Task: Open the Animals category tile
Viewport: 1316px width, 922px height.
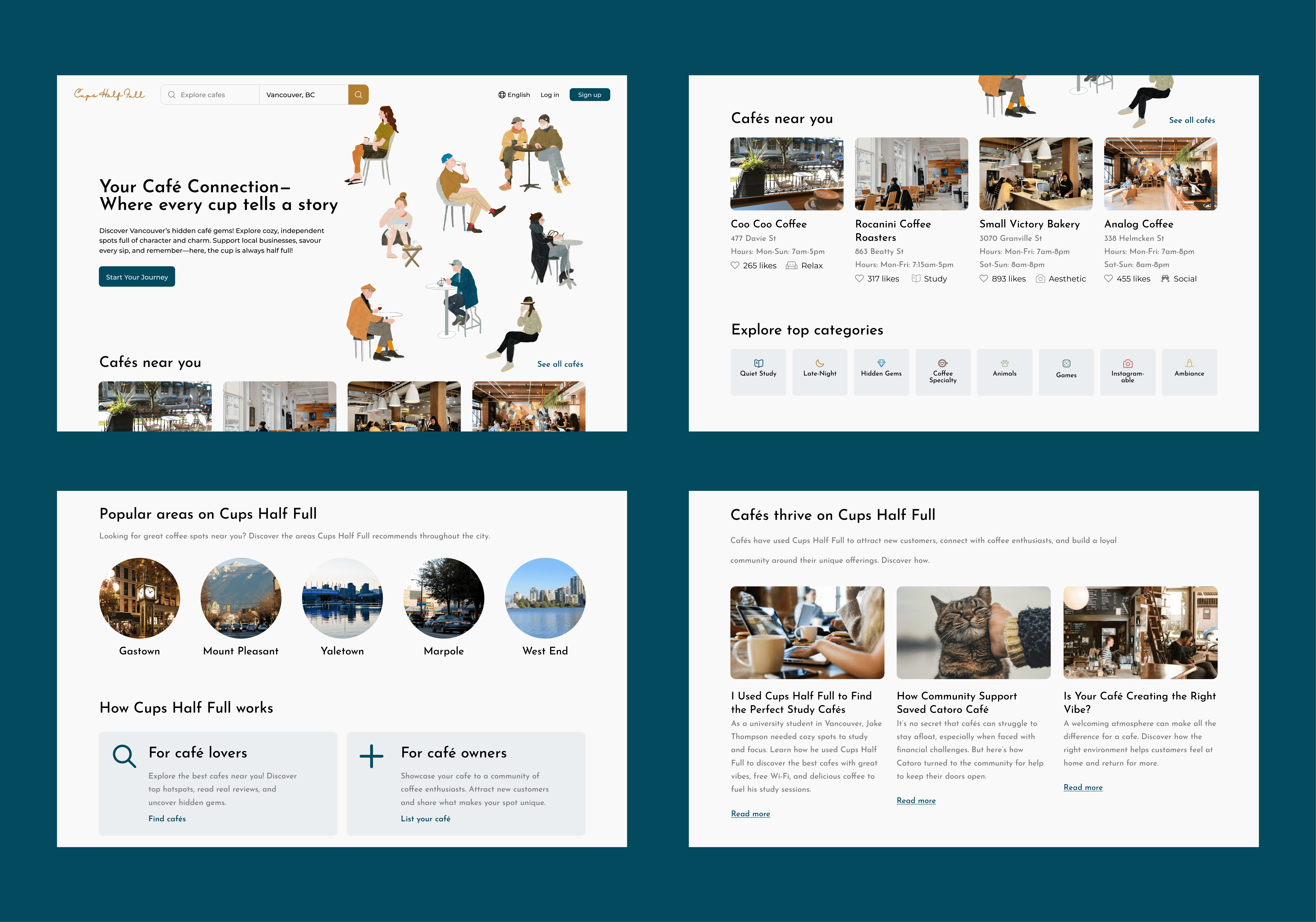Action: [1004, 372]
